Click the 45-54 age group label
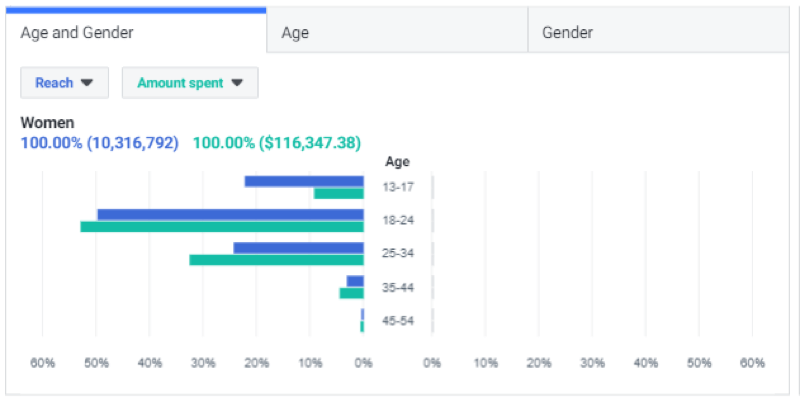The height and width of the screenshot is (402, 800). pyautogui.click(x=398, y=321)
